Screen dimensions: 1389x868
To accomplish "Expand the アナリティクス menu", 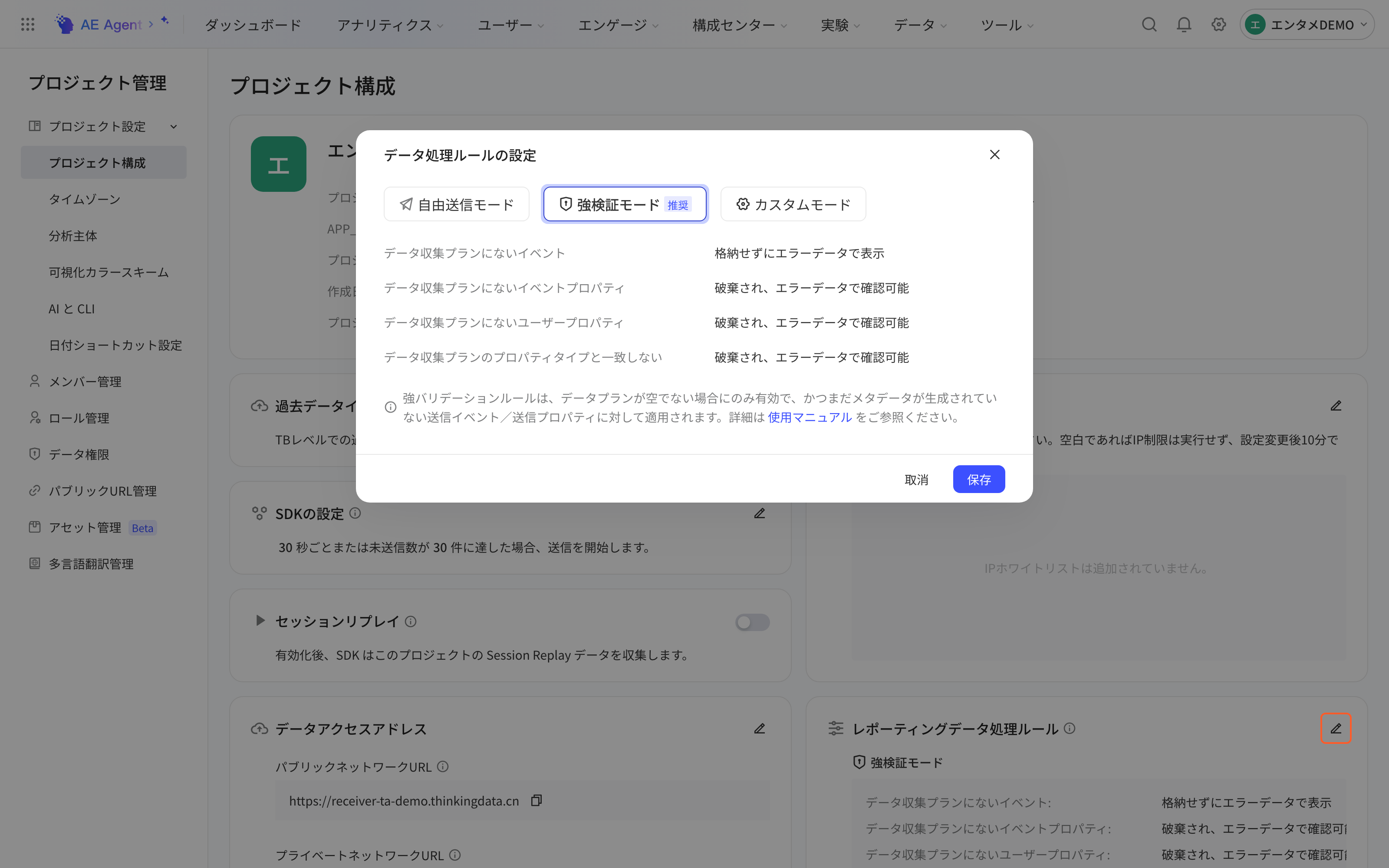I will click(390, 25).
